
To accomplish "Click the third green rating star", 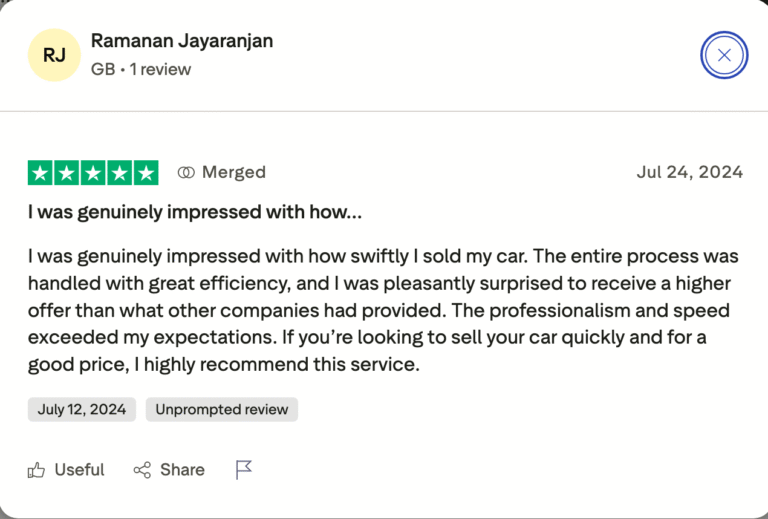I will [x=93, y=172].
